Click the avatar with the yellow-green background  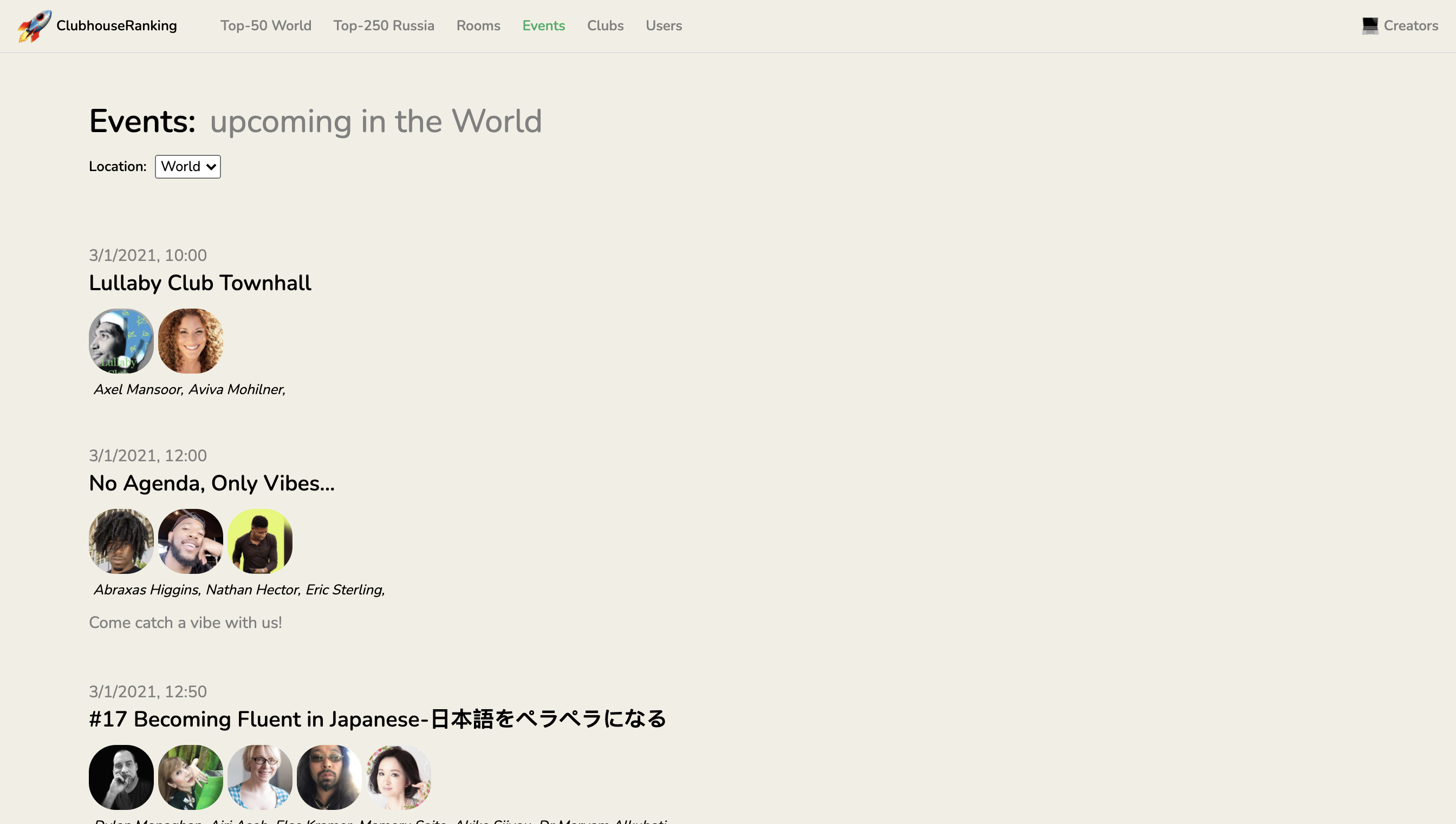click(260, 541)
